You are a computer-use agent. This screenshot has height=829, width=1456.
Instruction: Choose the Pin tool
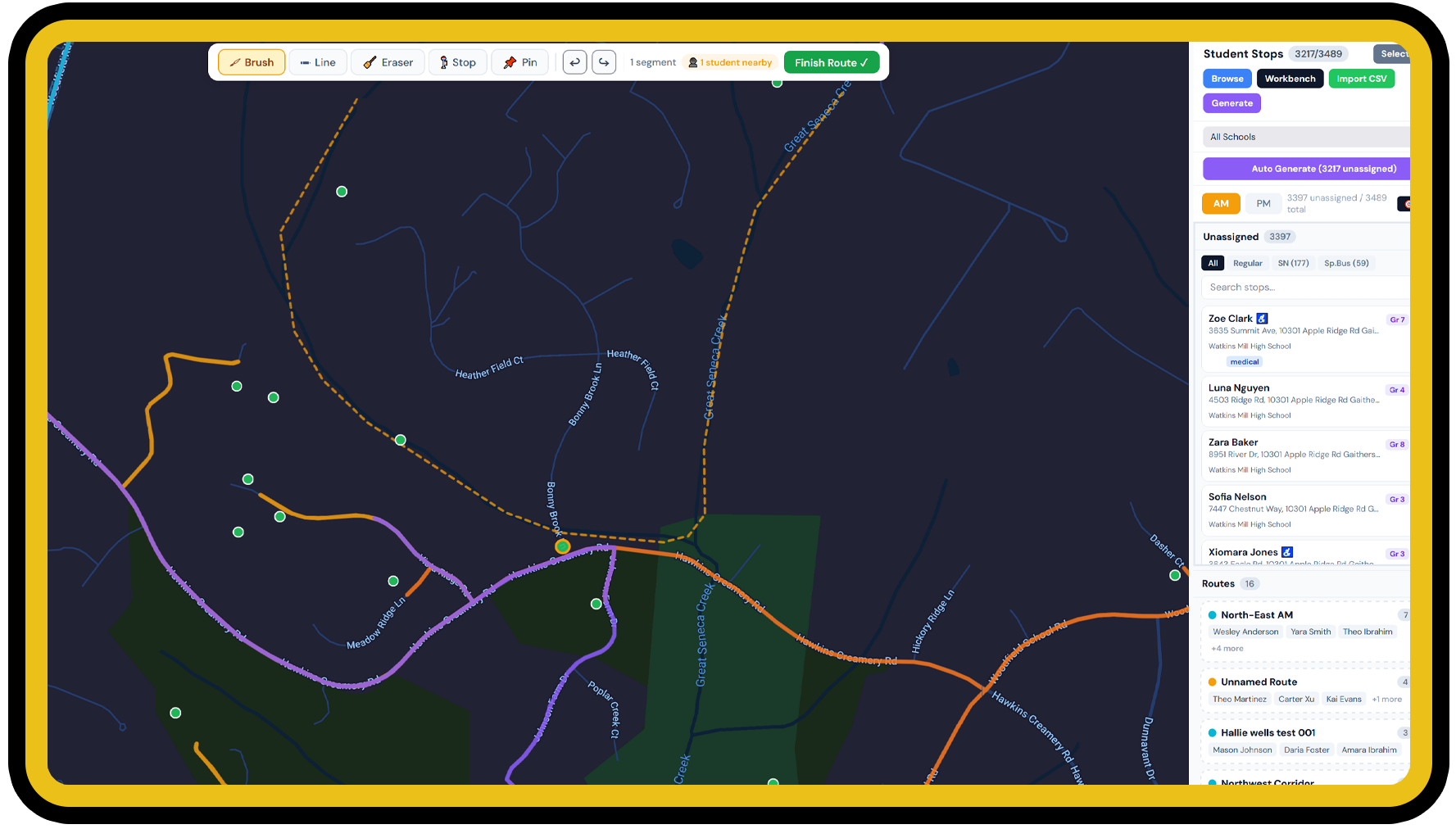(x=519, y=61)
